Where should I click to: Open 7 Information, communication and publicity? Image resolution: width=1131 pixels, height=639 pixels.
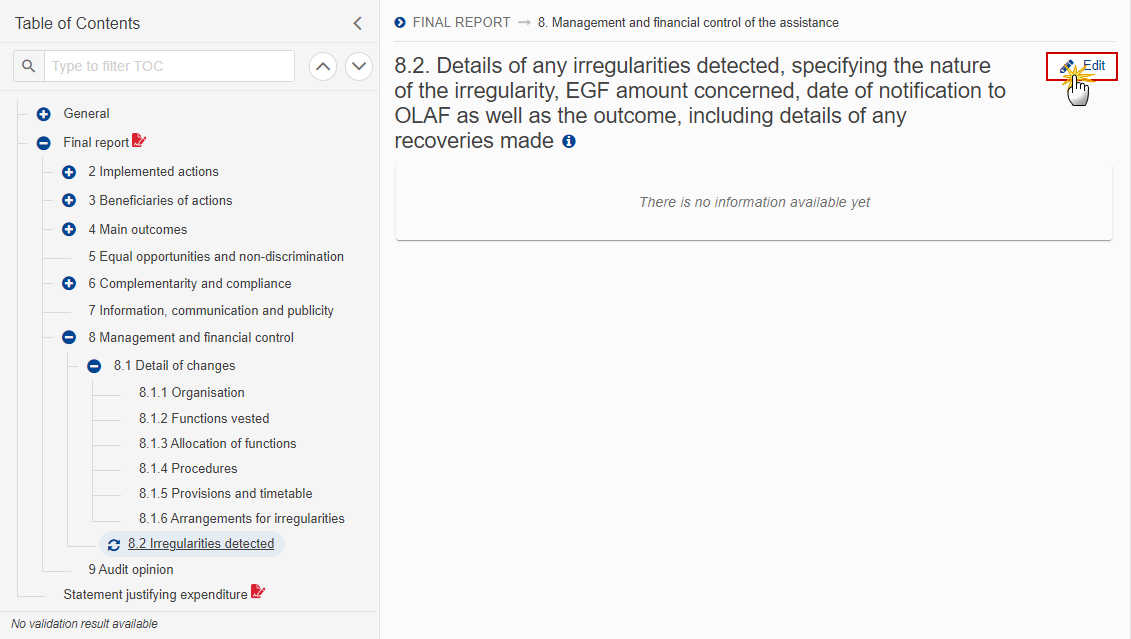[x=211, y=311]
